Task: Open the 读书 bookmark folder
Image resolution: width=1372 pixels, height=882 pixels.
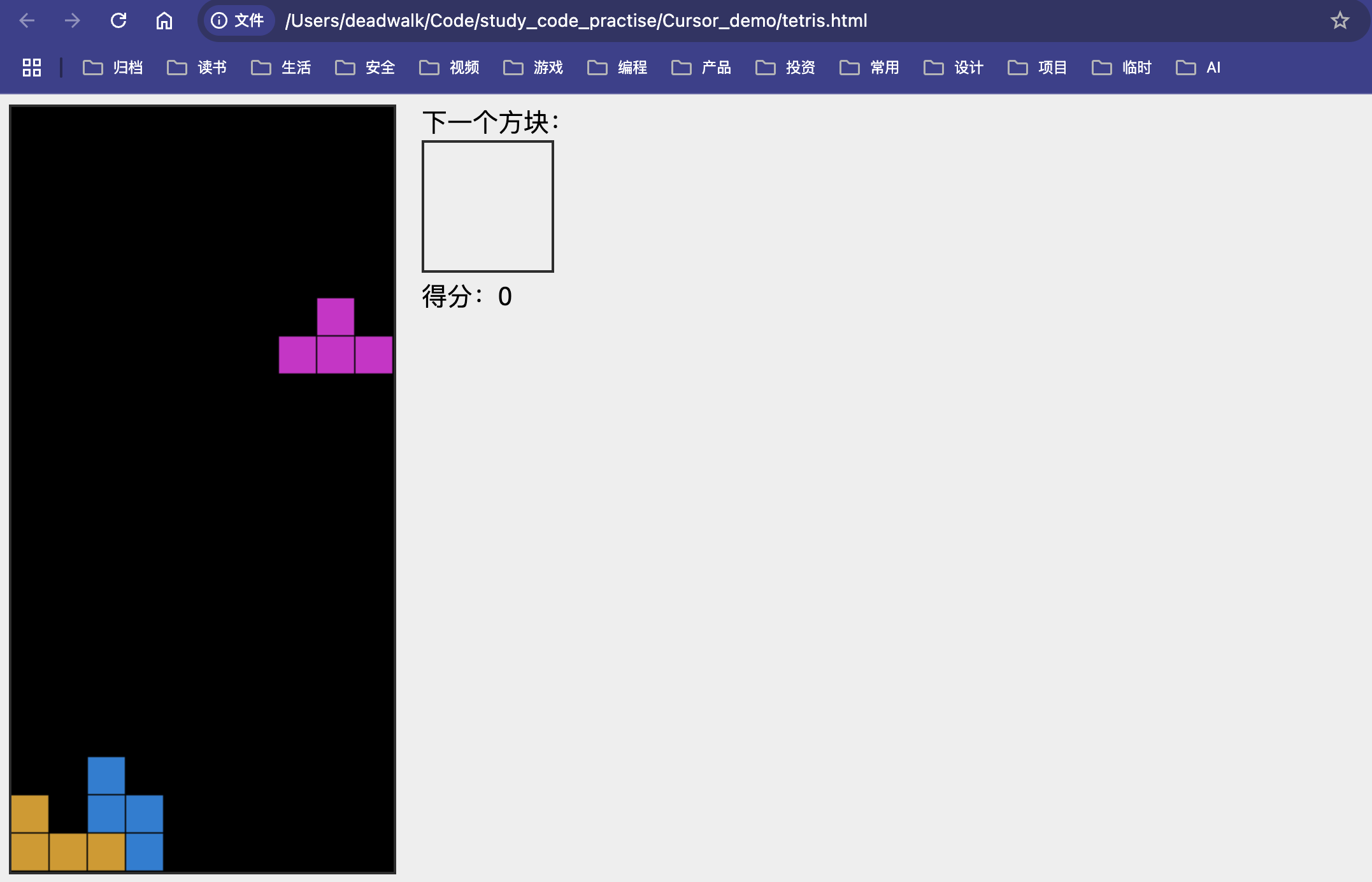Action: click(x=197, y=68)
